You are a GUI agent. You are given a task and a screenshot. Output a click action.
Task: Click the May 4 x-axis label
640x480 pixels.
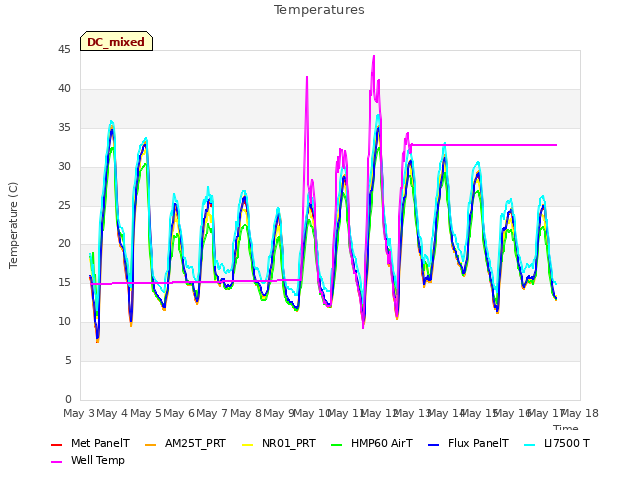112,413
